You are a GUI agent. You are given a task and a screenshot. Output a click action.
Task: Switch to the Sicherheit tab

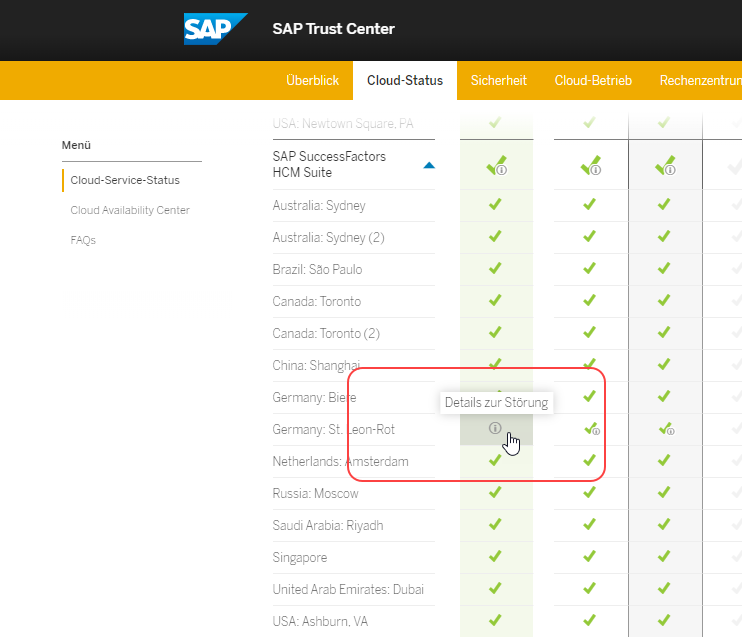click(498, 80)
